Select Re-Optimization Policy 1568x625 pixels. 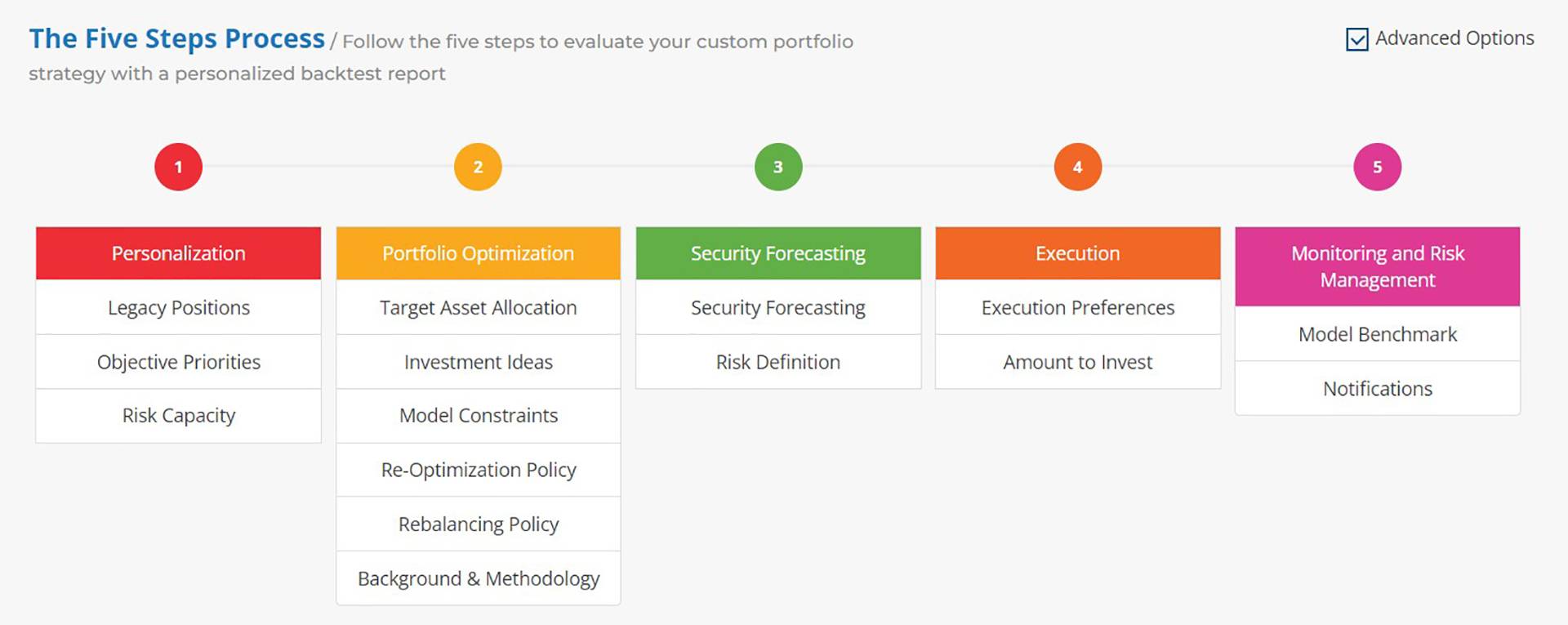point(478,470)
